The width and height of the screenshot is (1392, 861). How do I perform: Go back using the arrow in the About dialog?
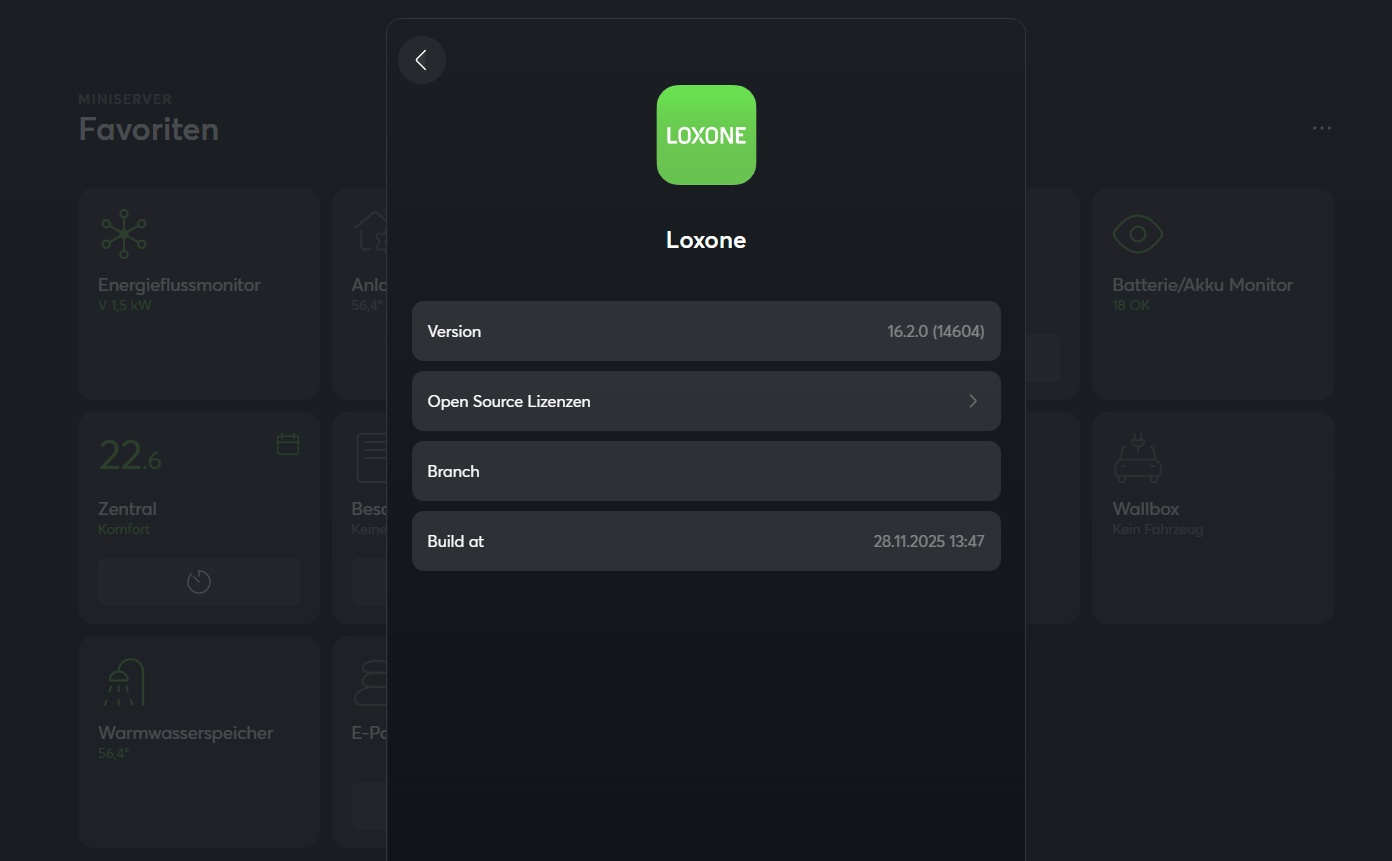pos(422,60)
